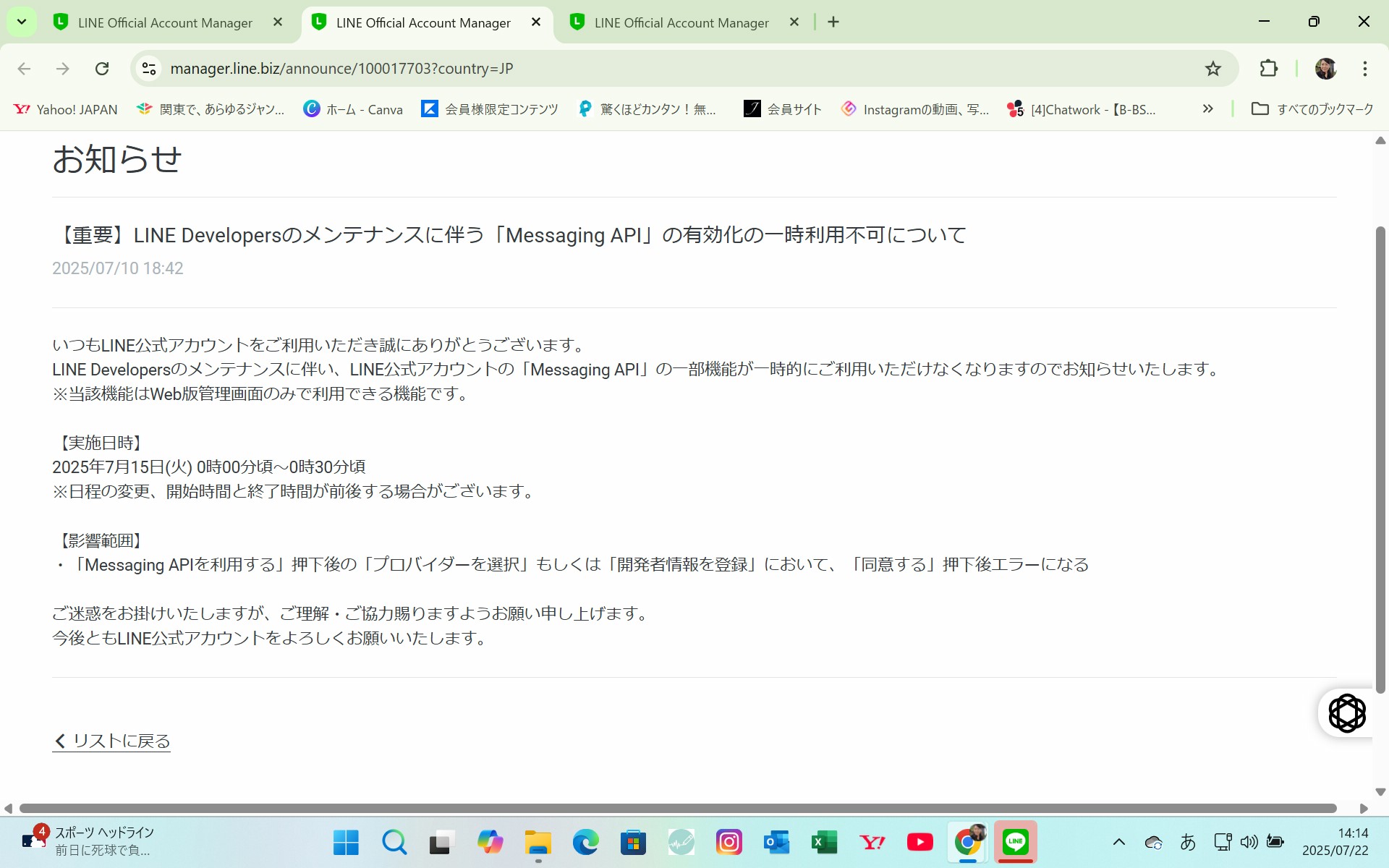
Task: Launch Copilot from the taskbar
Action: pos(490,842)
